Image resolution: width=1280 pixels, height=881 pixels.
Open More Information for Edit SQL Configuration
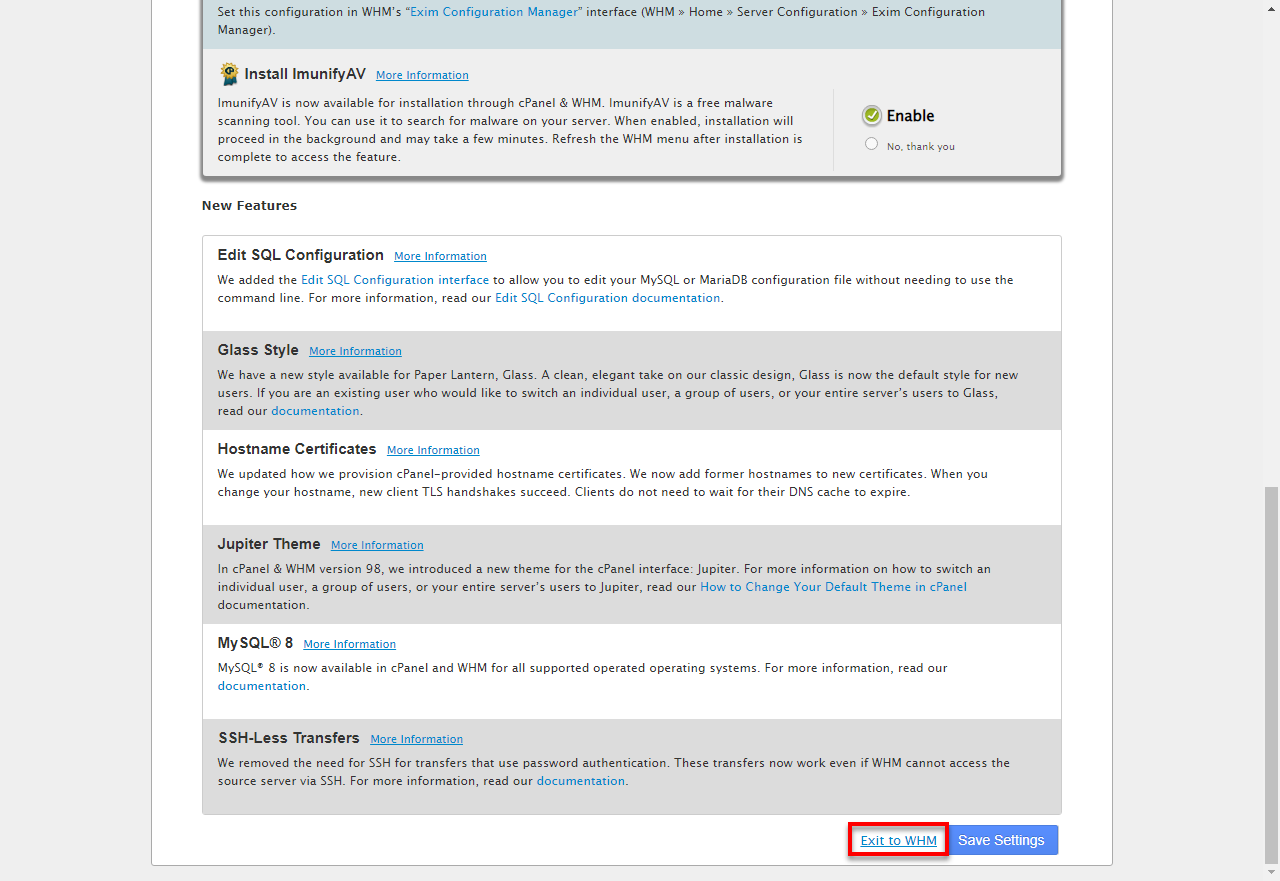440,256
